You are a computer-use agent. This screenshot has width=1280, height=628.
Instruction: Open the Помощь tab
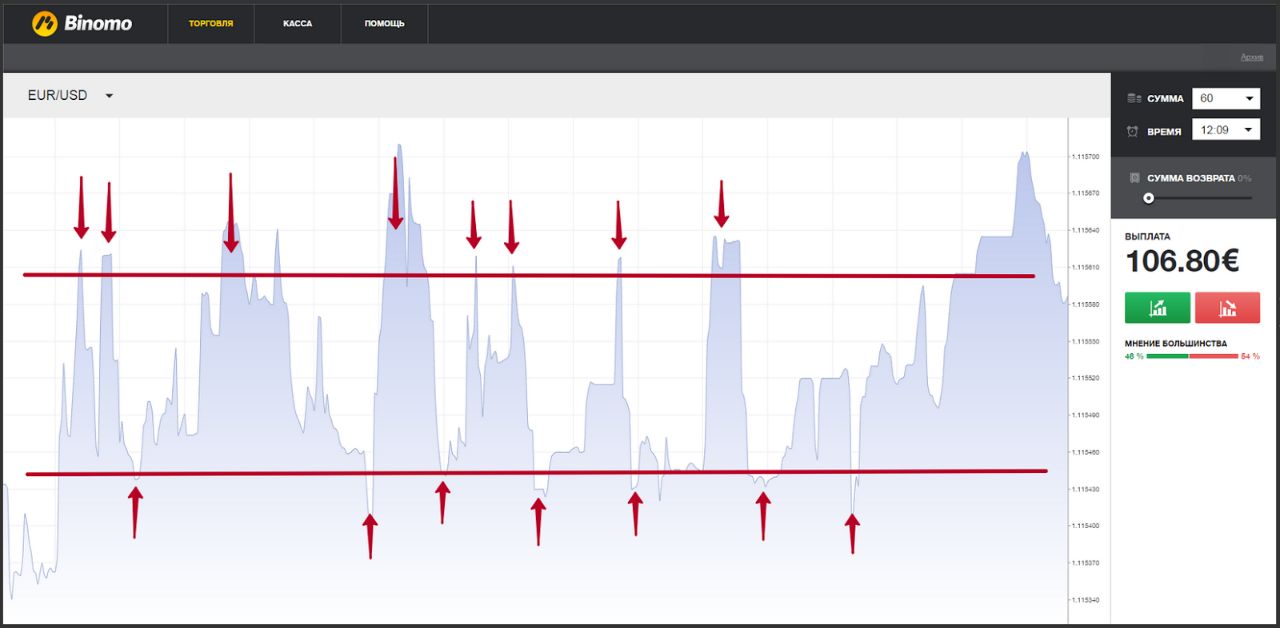385,23
